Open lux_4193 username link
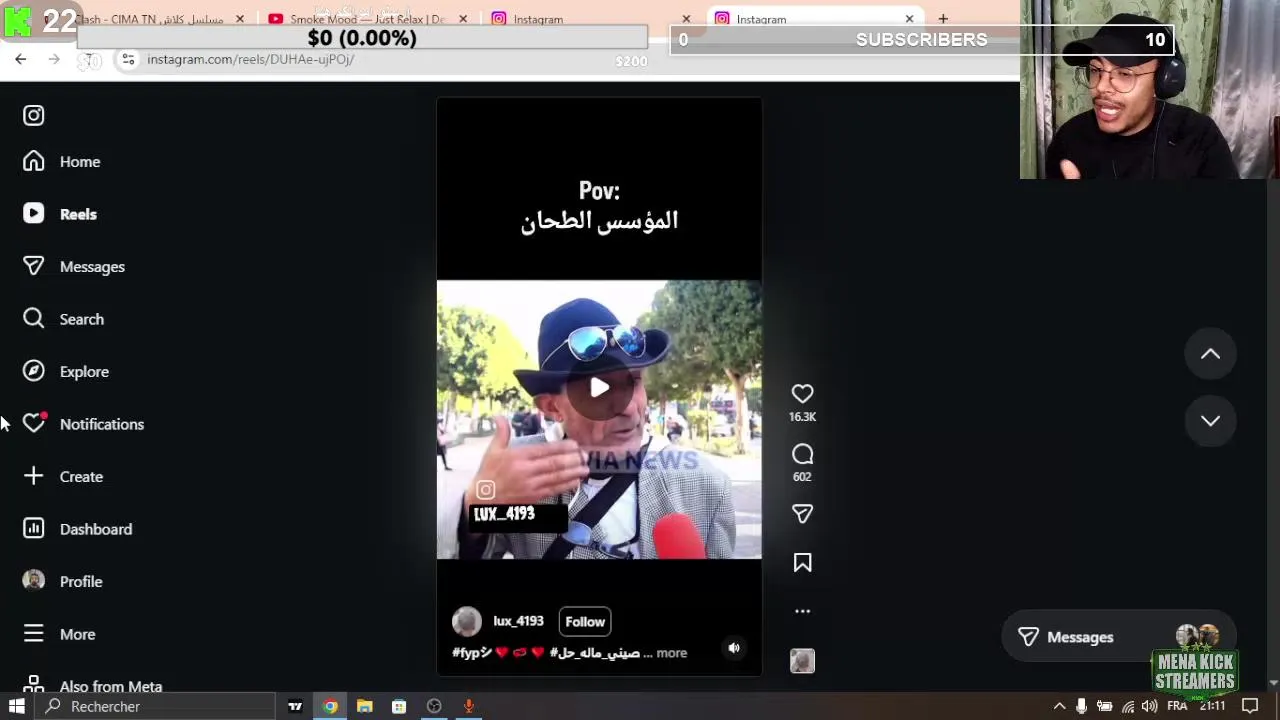Screen dimensions: 1280x720 click(518, 621)
